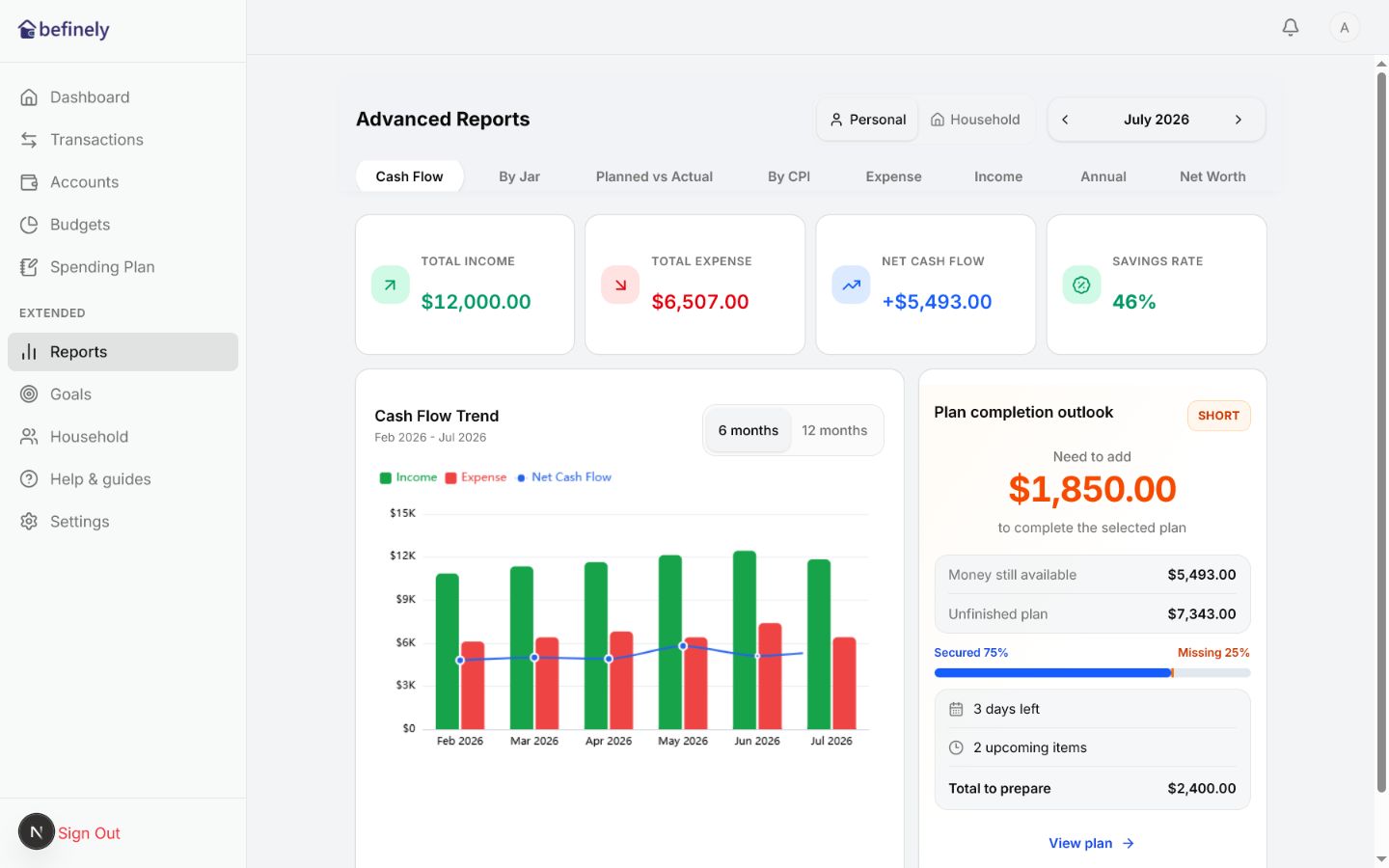The image size is (1389, 868).
Task: Click the Reports bar chart icon
Action: [29, 352]
